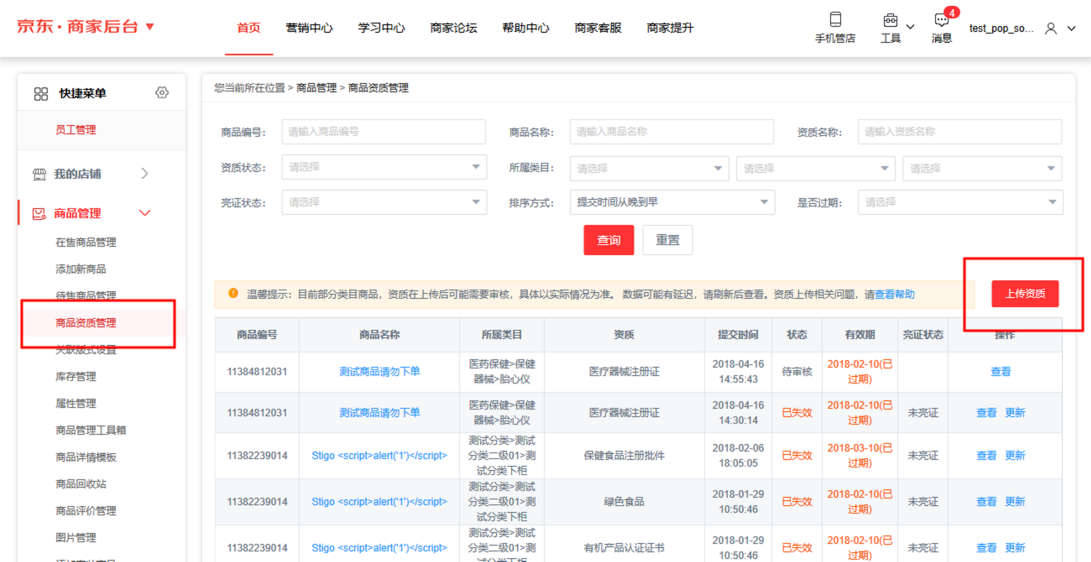
Task: Click the 快捷菜单 grid icon
Action: (x=41, y=94)
